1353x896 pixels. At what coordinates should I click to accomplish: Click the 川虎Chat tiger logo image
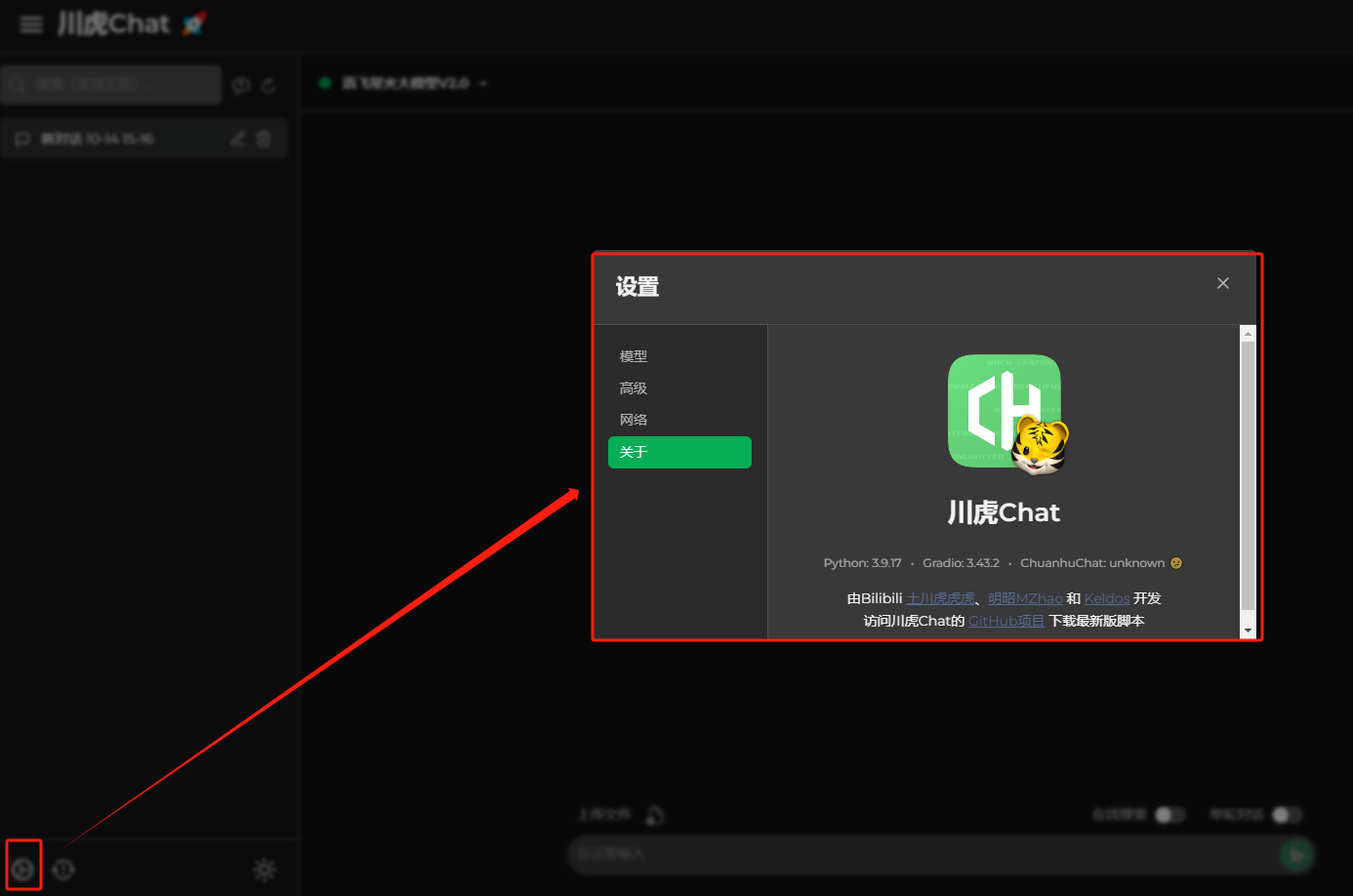[x=1008, y=414]
